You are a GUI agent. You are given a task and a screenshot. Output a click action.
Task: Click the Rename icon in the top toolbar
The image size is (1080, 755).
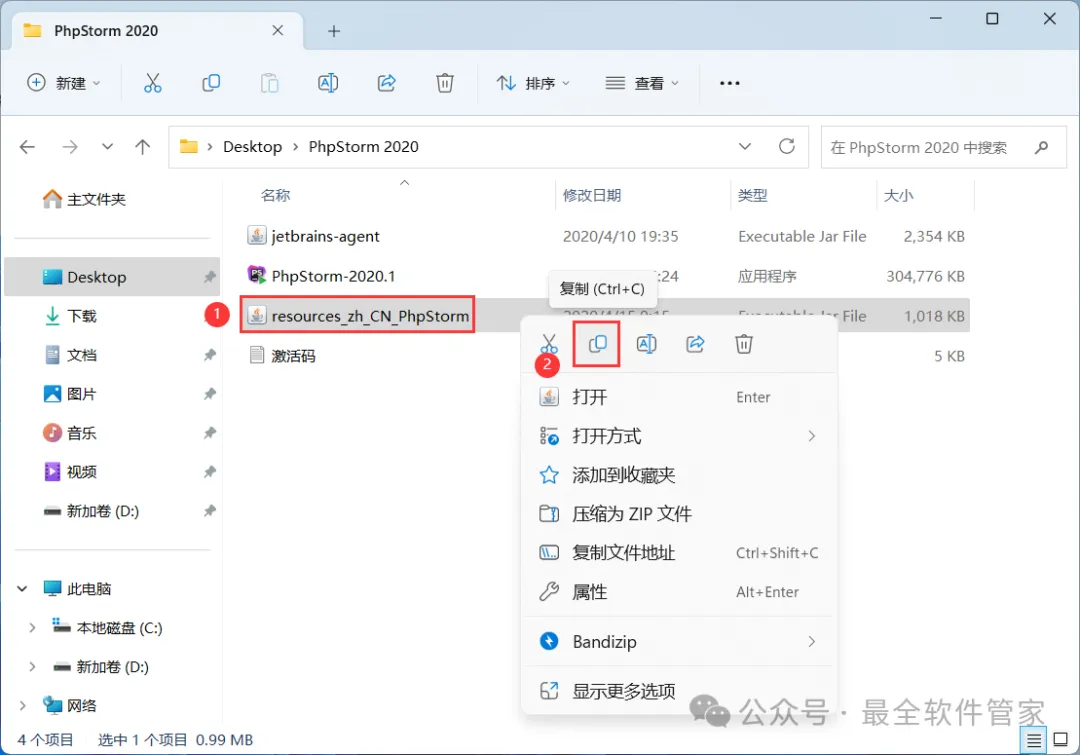[x=328, y=83]
